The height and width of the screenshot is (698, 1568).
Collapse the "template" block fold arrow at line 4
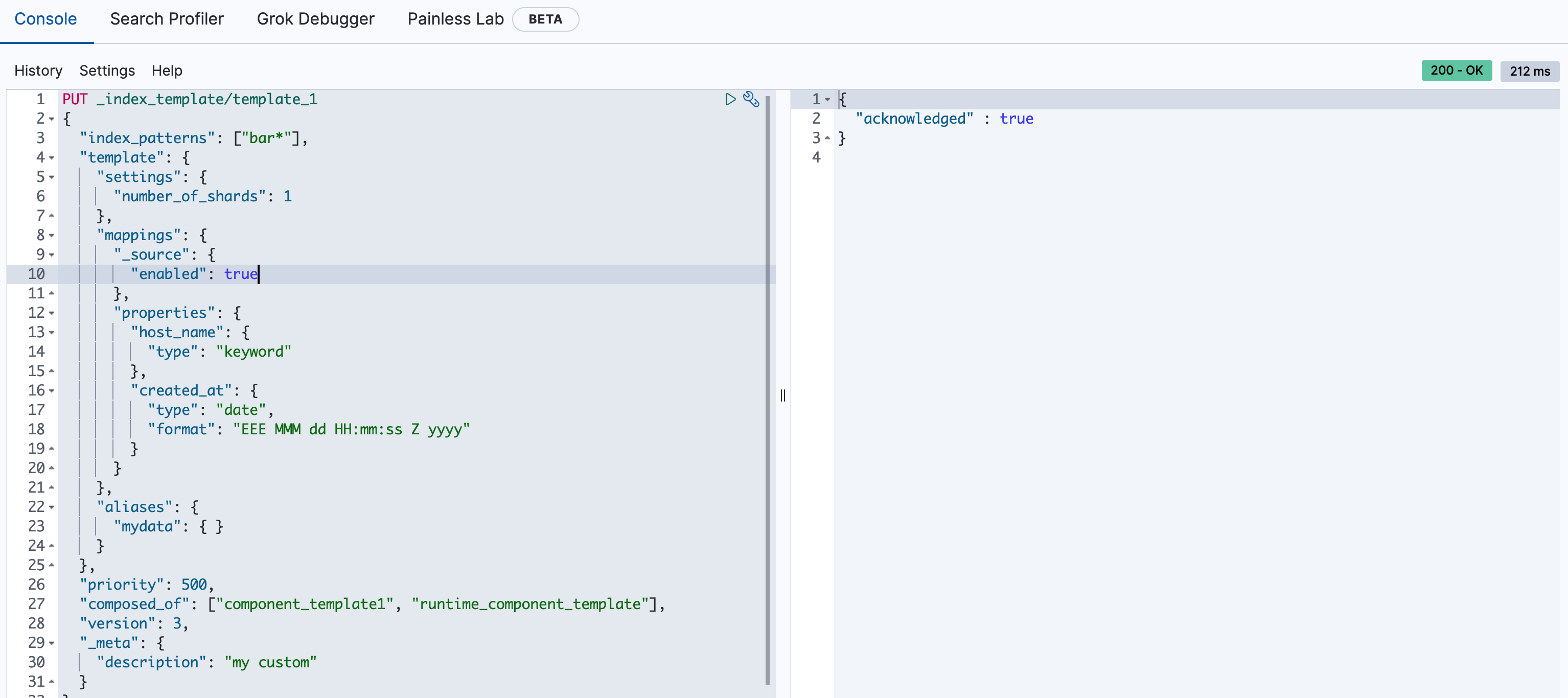52,158
